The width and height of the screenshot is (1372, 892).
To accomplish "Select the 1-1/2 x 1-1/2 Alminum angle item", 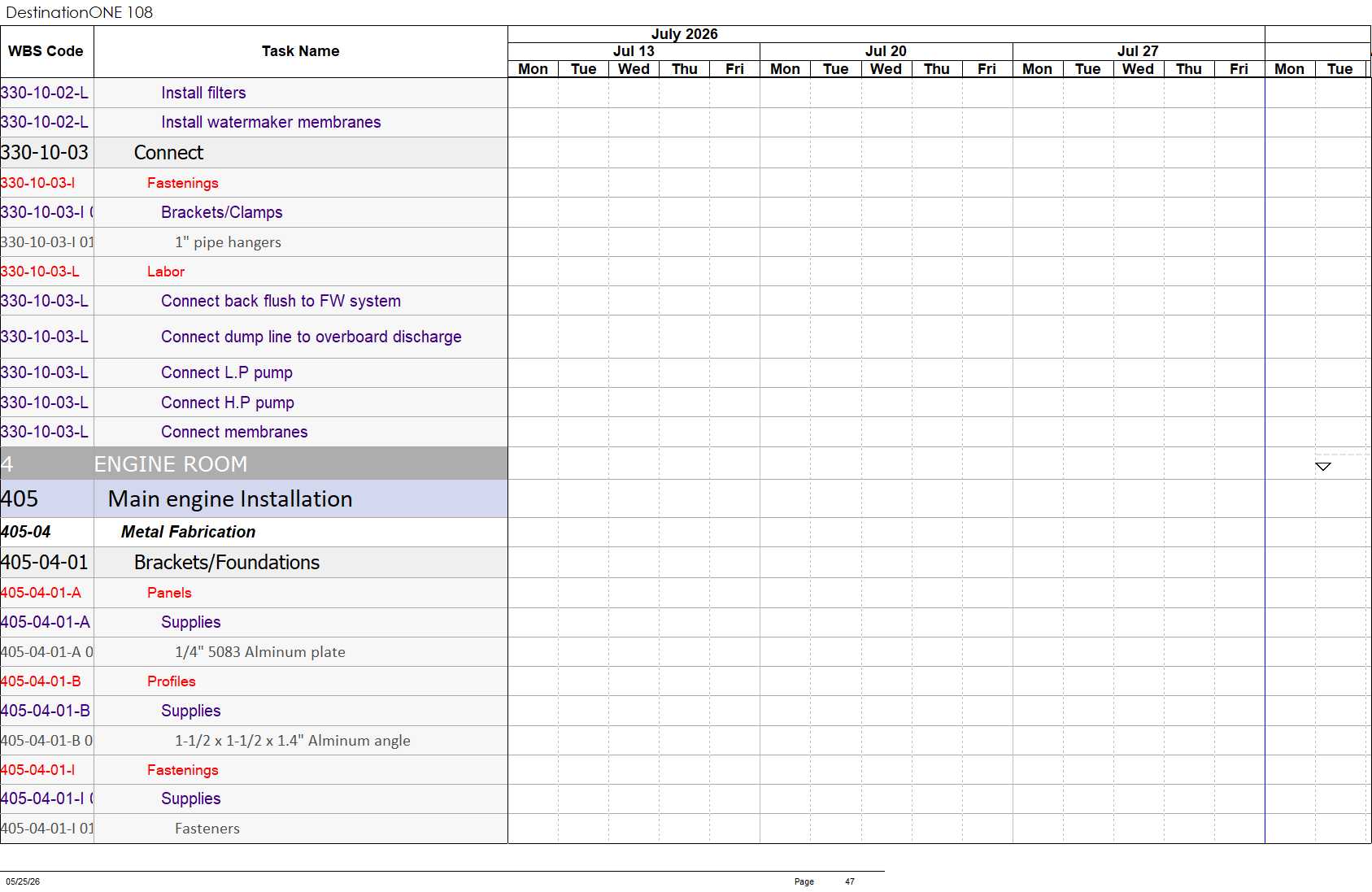I will (x=292, y=741).
